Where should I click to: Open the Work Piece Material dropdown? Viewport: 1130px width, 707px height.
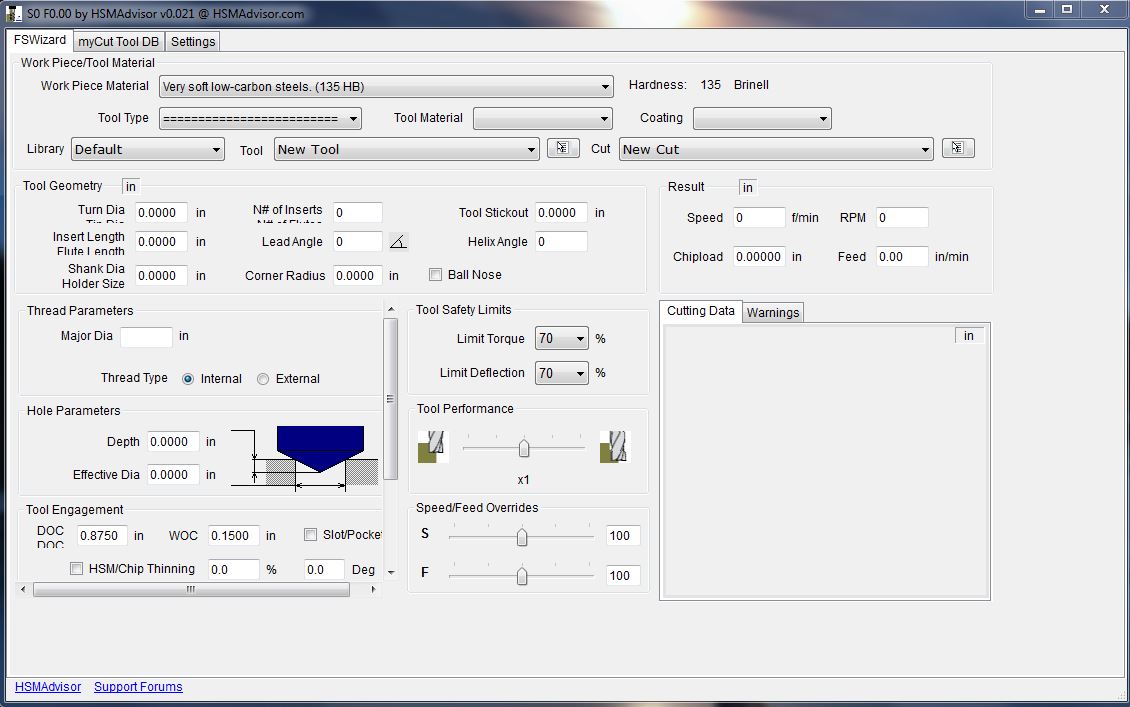coord(386,87)
